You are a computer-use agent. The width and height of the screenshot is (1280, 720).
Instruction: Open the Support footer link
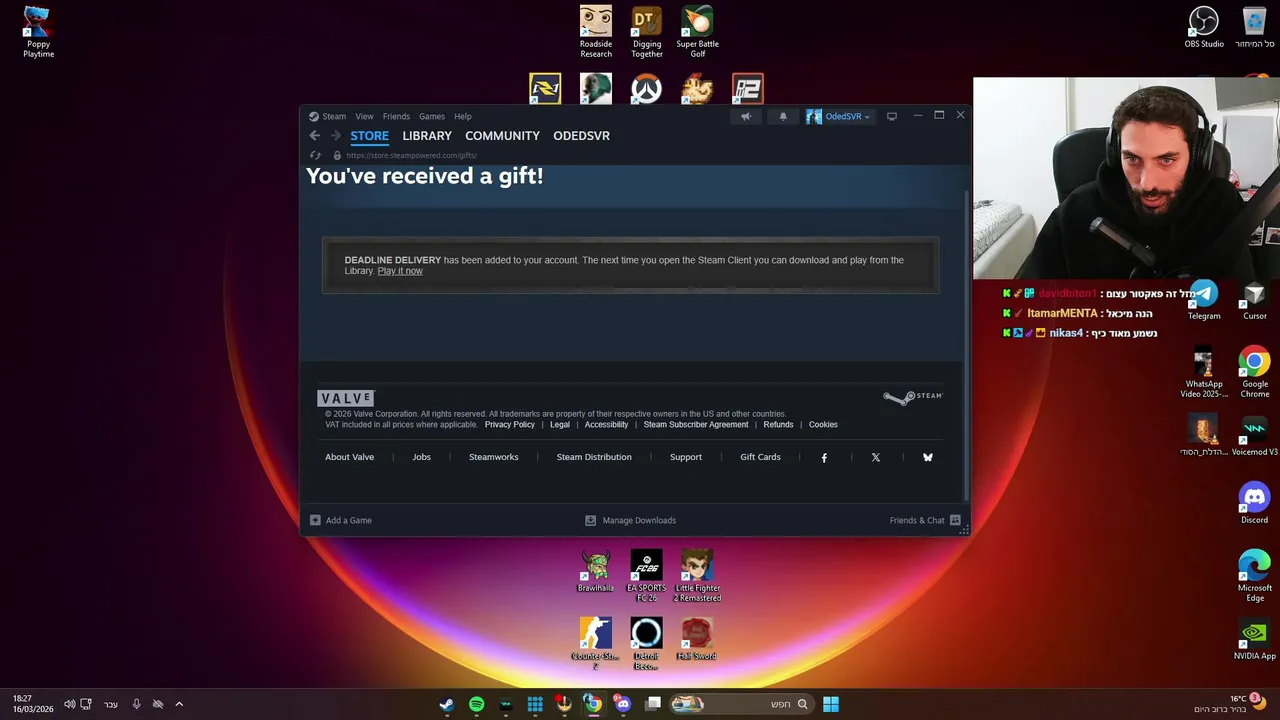(686, 457)
